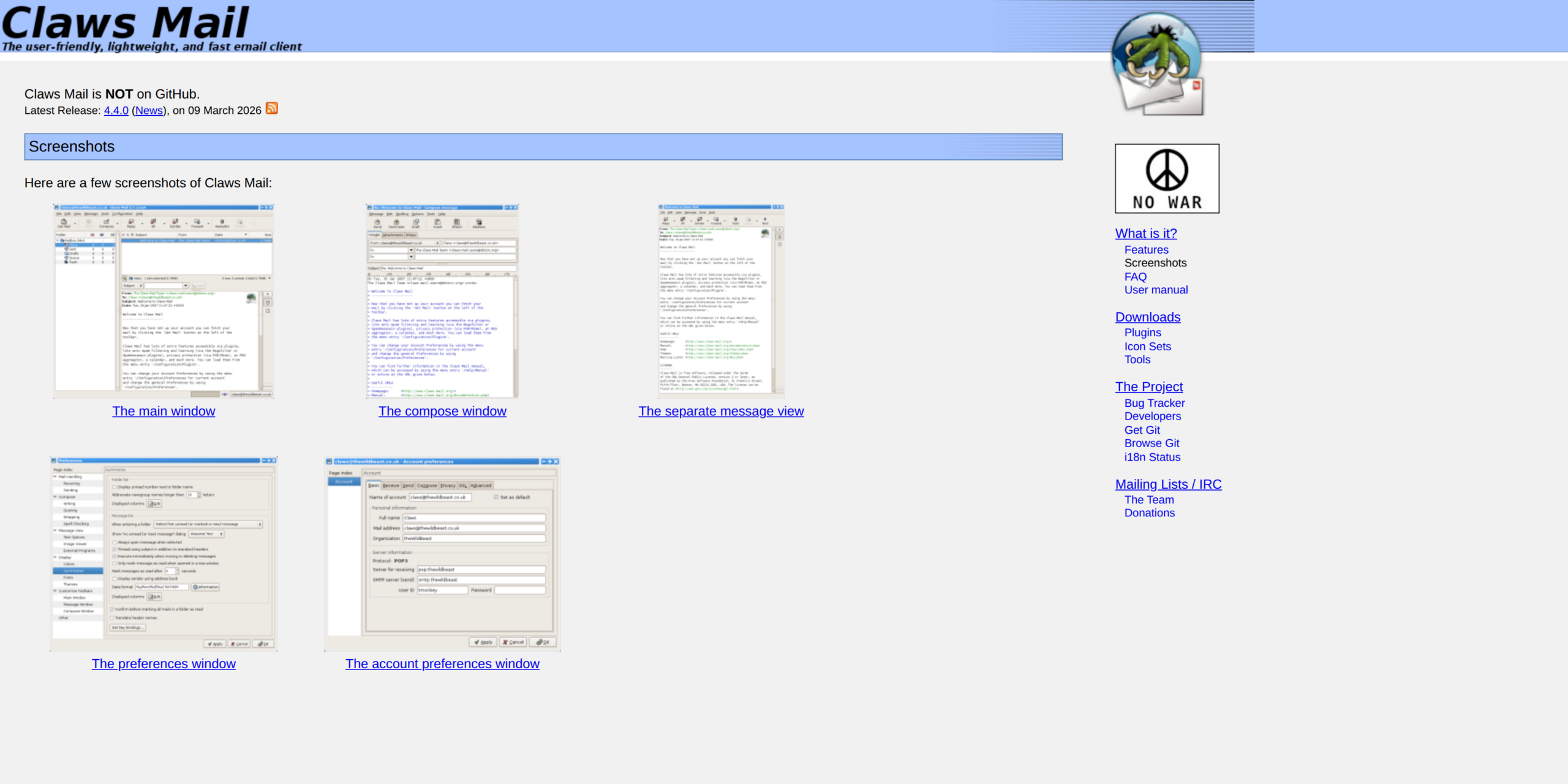Go to the Developers page
The height and width of the screenshot is (784, 1568).
point(1153,416)
